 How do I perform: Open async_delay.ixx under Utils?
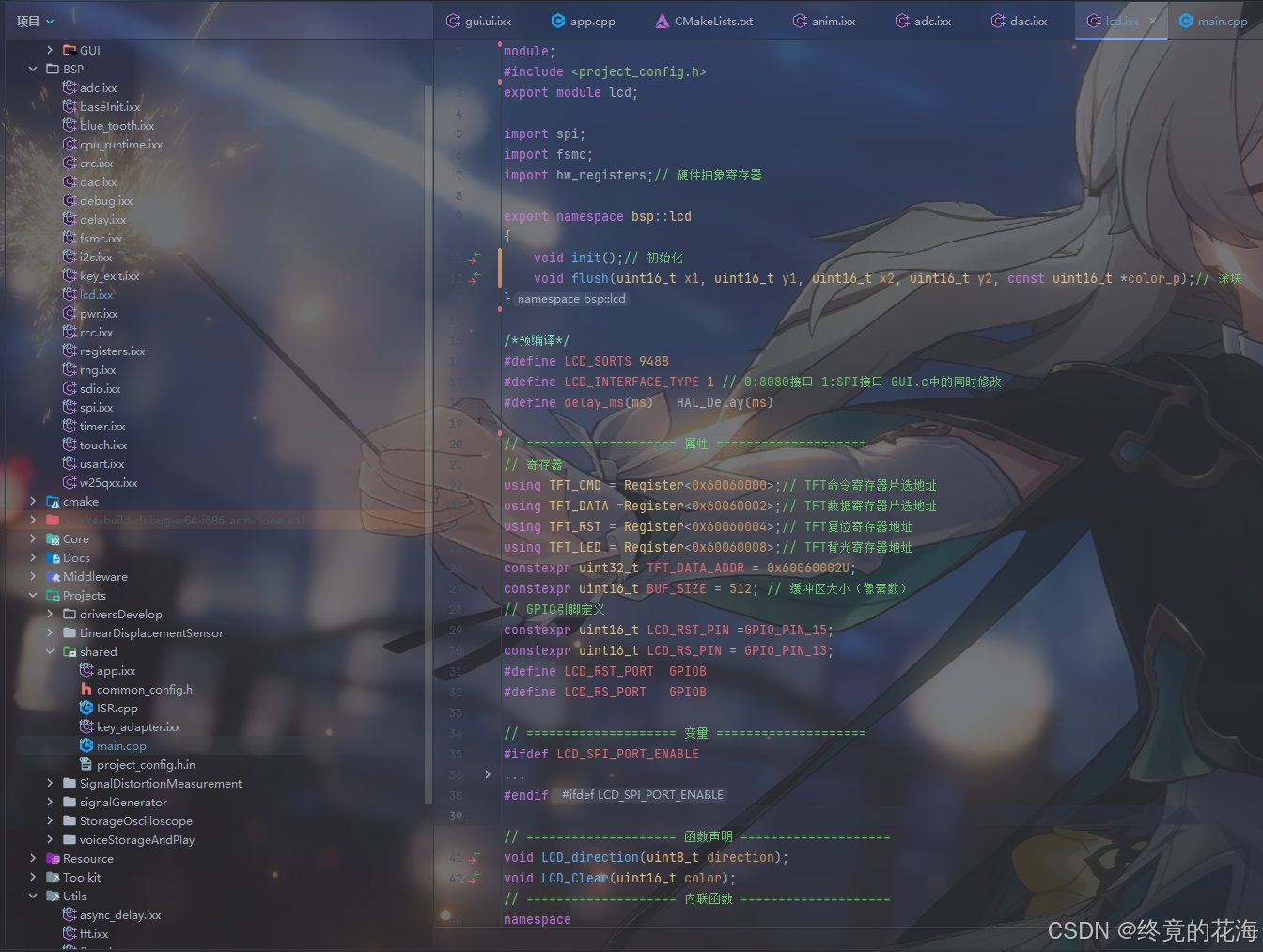pyautogui.click(x=120, y=914)
